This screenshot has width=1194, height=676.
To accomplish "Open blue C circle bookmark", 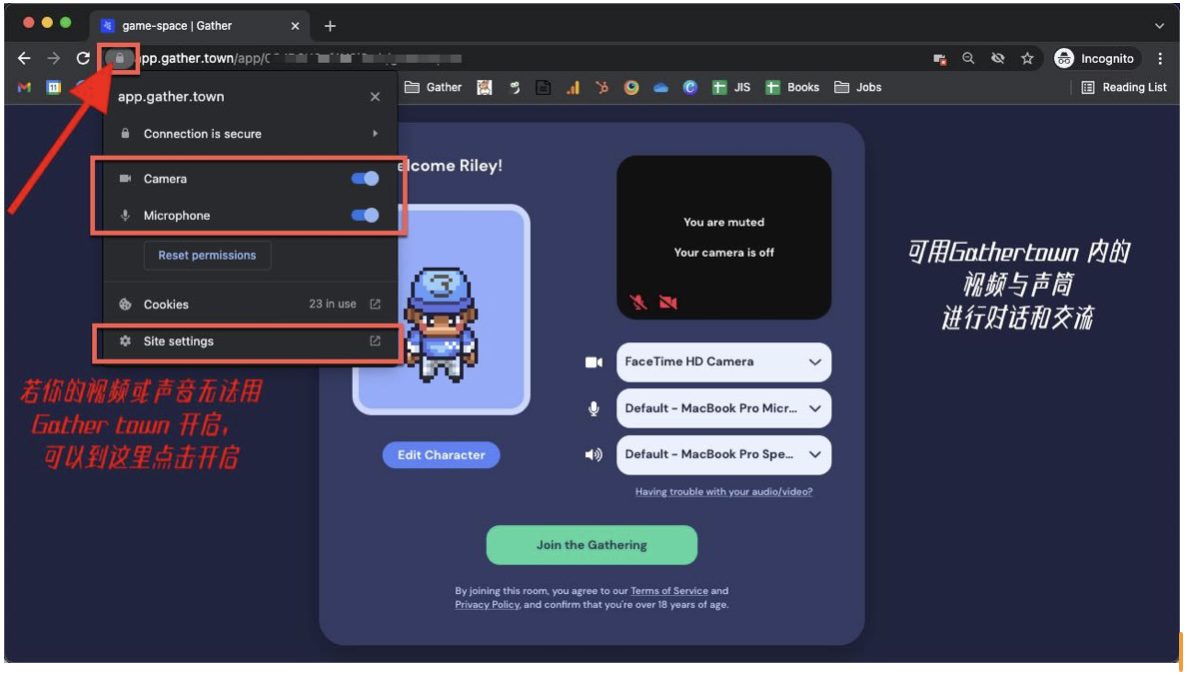I will coord(690,88).
